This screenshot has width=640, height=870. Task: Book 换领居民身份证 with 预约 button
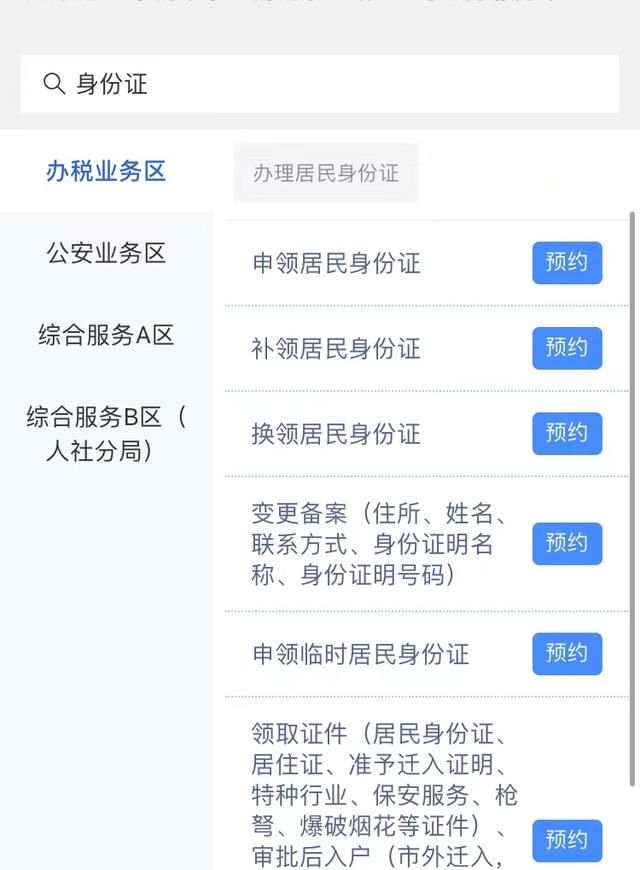click(567, 433)
